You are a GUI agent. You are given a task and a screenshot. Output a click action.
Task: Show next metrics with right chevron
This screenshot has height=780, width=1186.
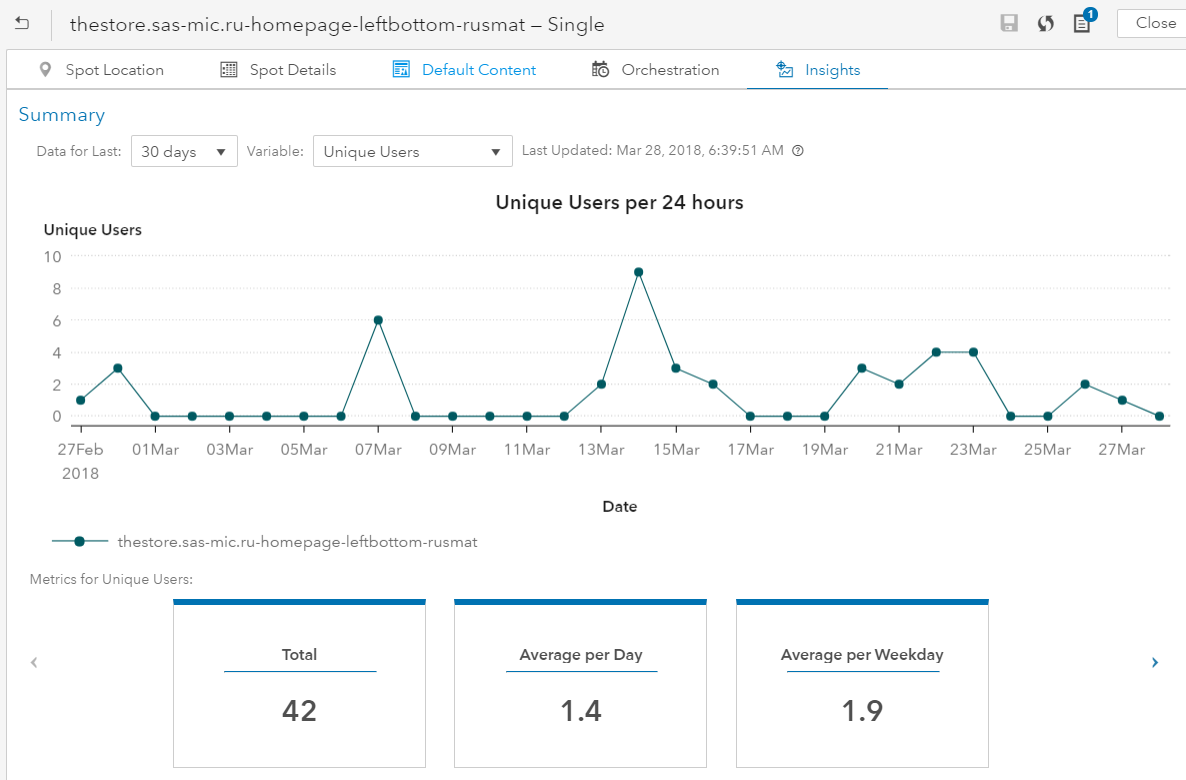1155,662
